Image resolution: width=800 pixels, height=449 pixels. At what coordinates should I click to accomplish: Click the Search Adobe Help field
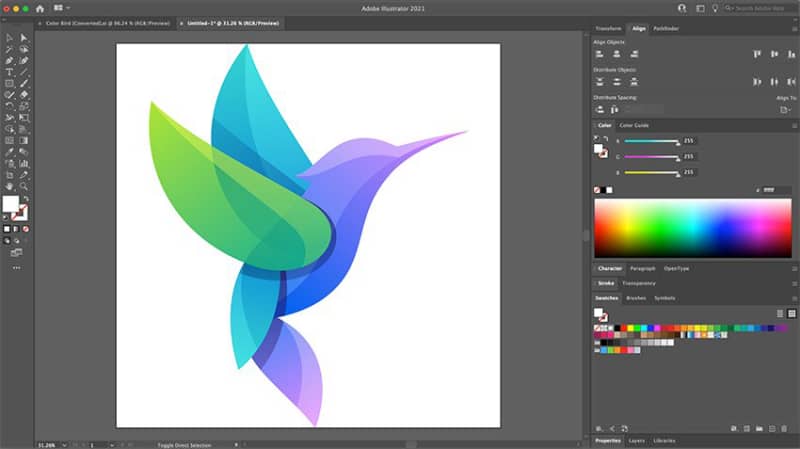(x=759, y=8)
